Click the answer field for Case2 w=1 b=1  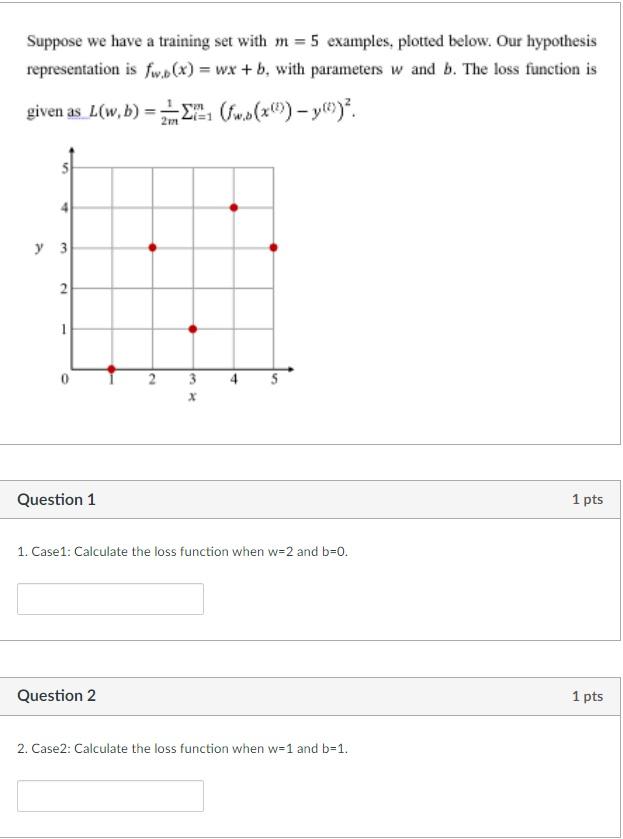(x=110, y=795)
